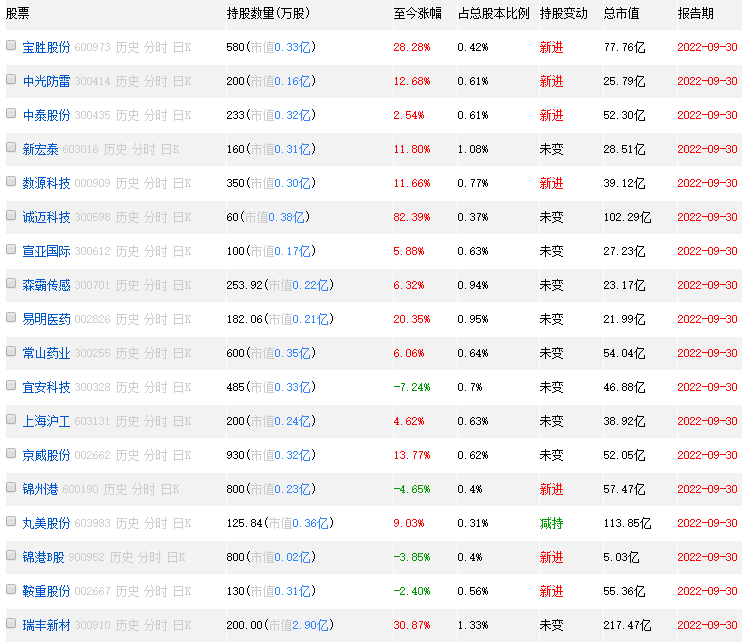The width and height of the screenshot is (748, 644).
Task: Check the box for 常山药业
Action: (11, 351)
